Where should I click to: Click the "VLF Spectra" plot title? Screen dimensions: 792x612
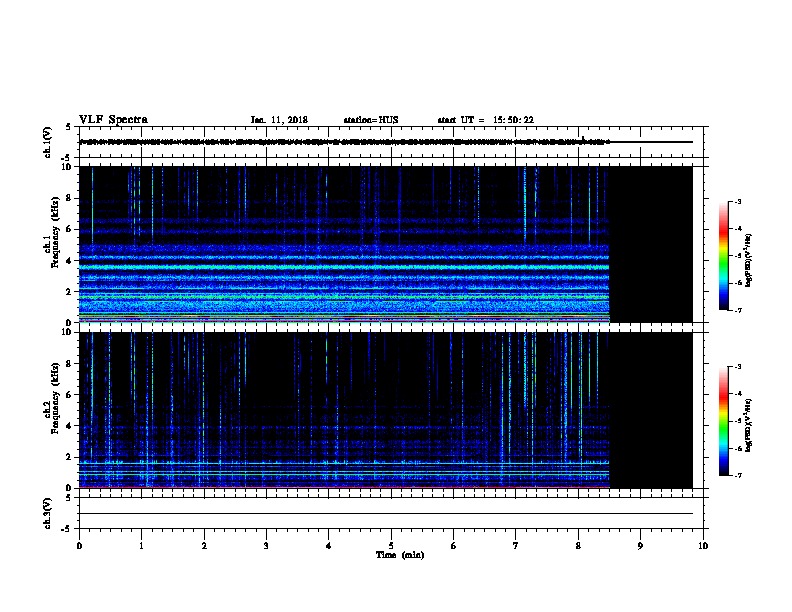[114, 120]
